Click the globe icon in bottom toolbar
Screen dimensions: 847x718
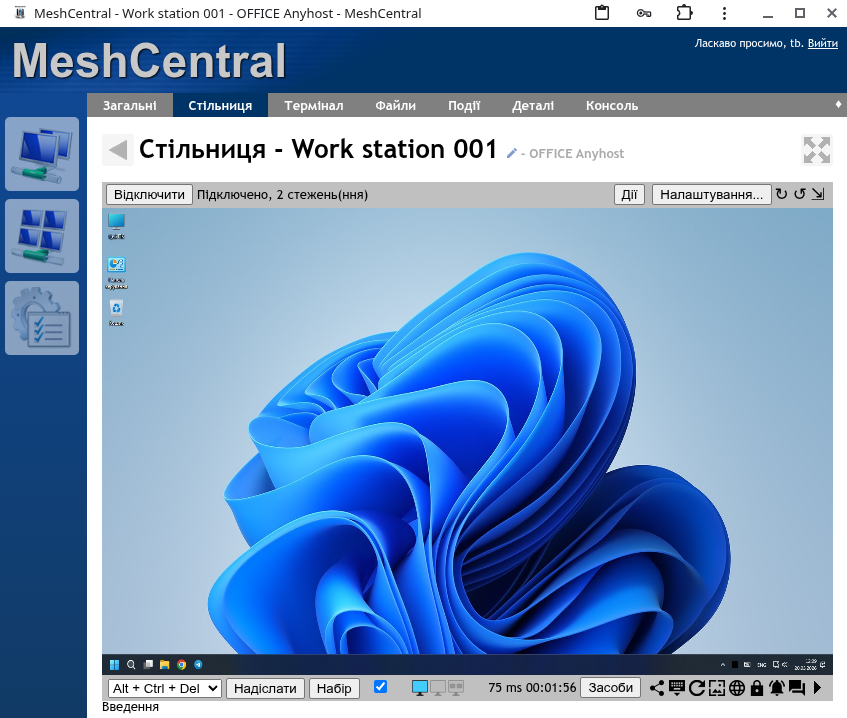tap(737, 688)
